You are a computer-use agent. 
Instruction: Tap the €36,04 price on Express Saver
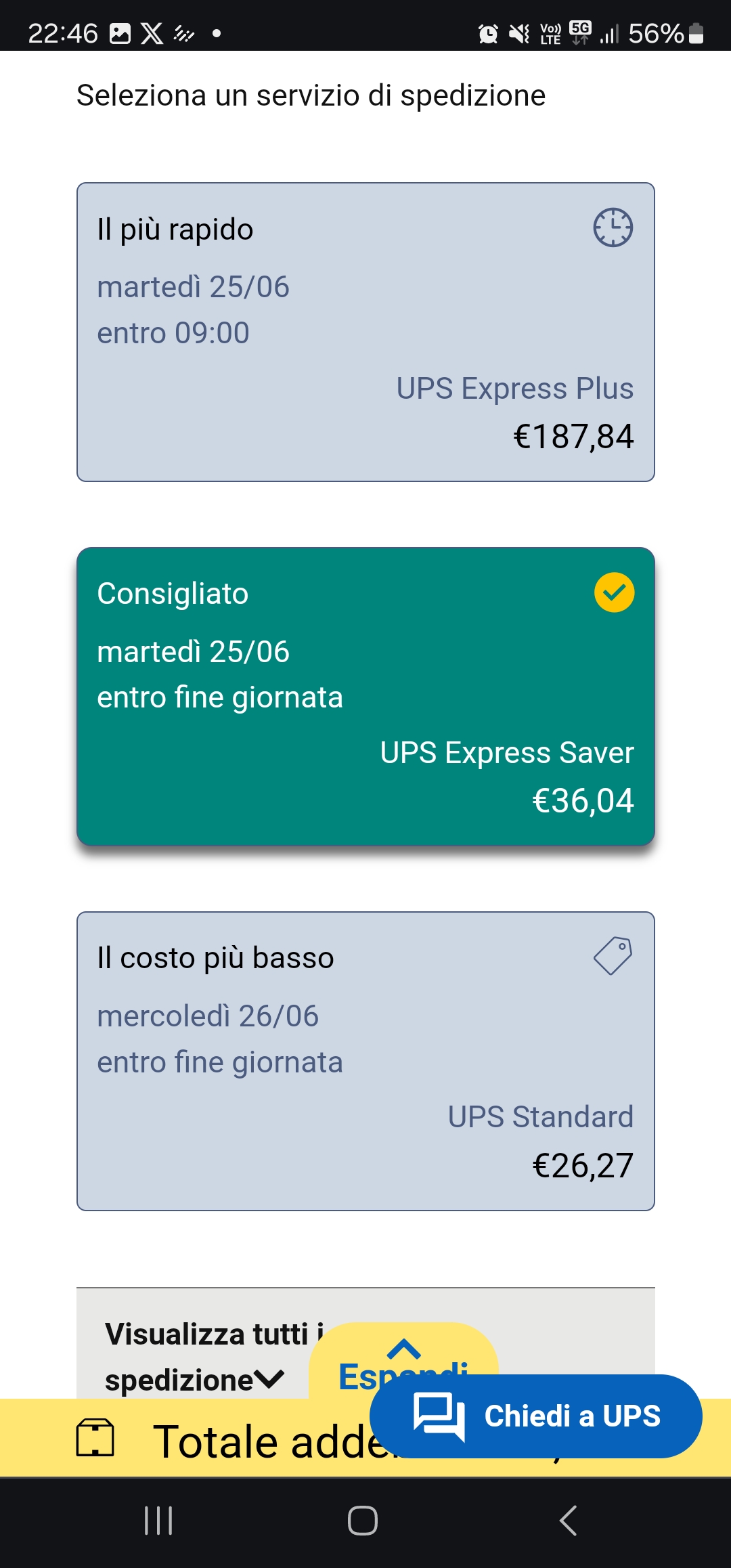(x=583, y=800)
